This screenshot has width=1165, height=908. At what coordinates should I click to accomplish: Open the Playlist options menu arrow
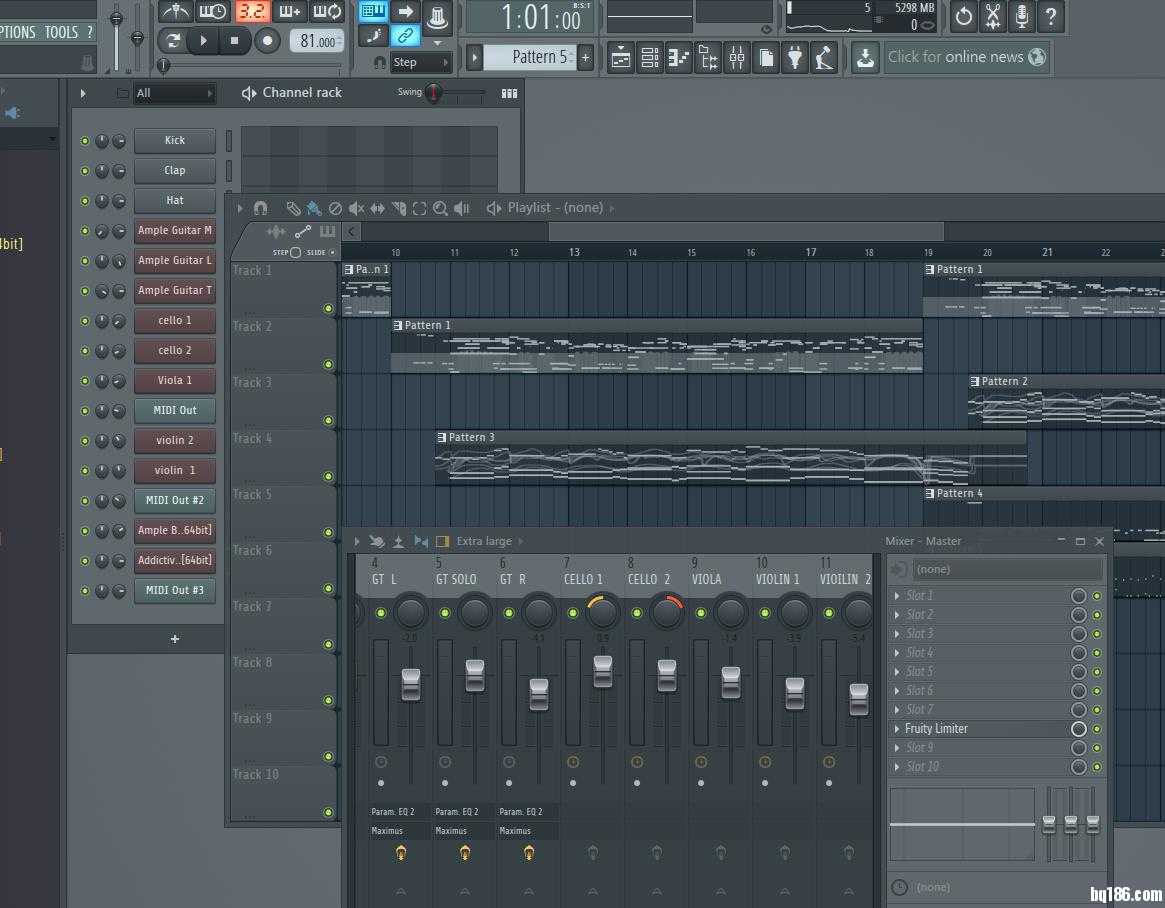point(240,208)
